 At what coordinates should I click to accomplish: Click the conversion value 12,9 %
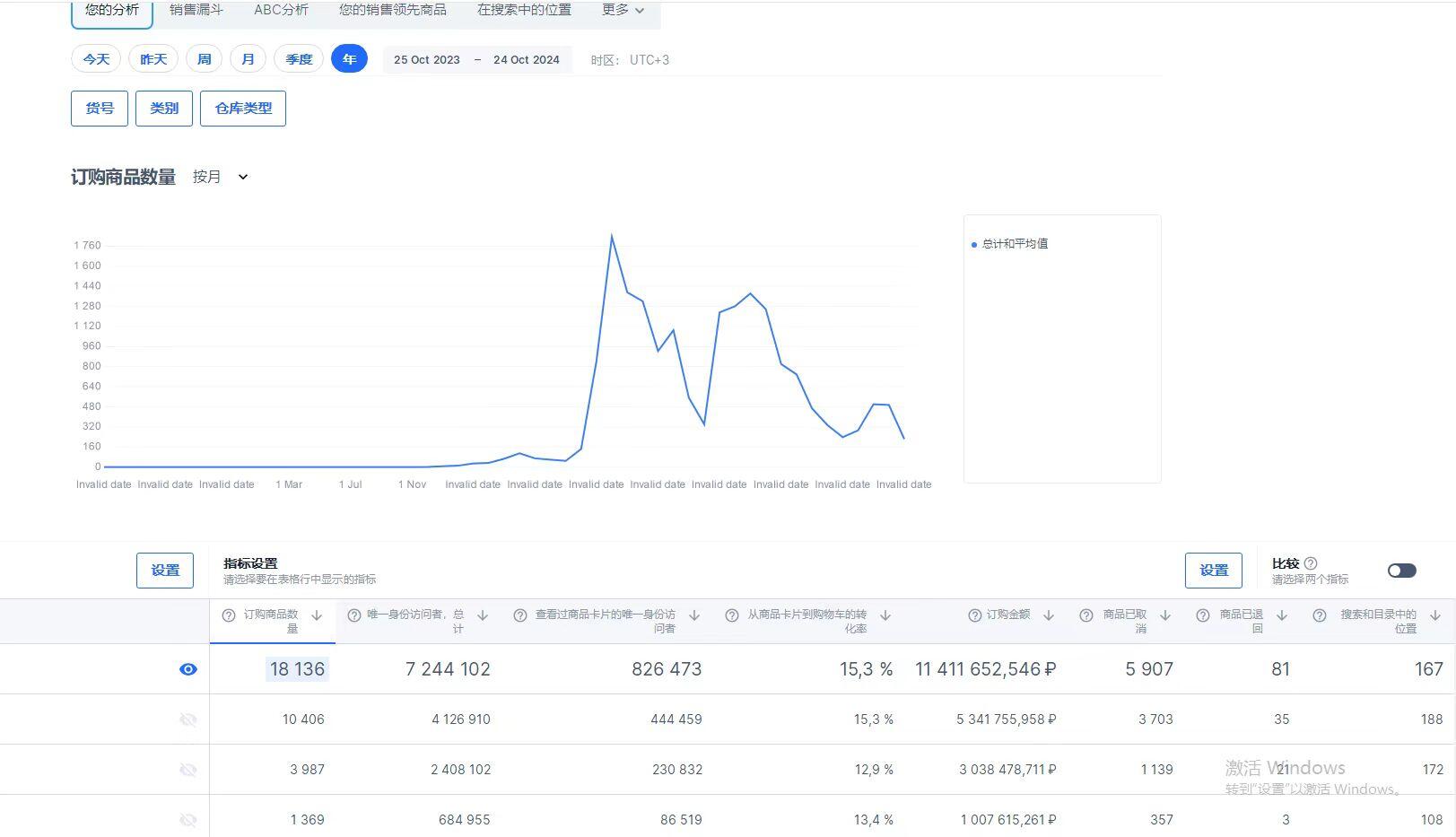tap(873, 770)
